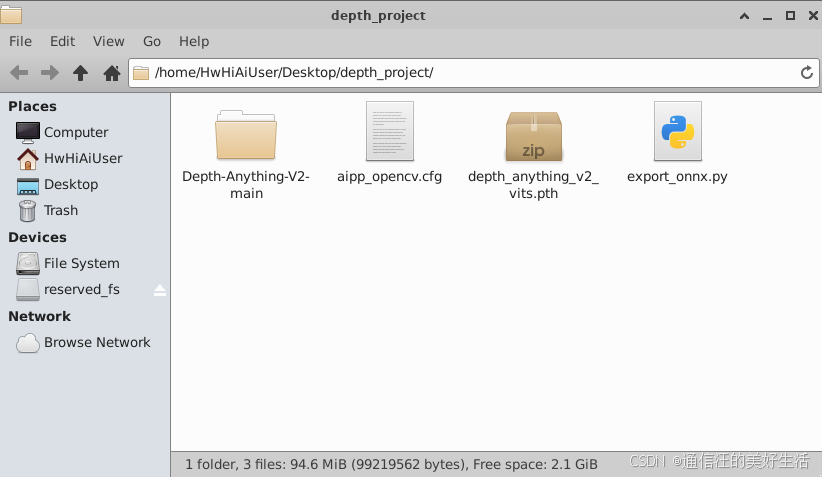822x477 pixels.
Task: Click the depth_anything_v2_vits.pth file name
Action: tap(533, 185)
